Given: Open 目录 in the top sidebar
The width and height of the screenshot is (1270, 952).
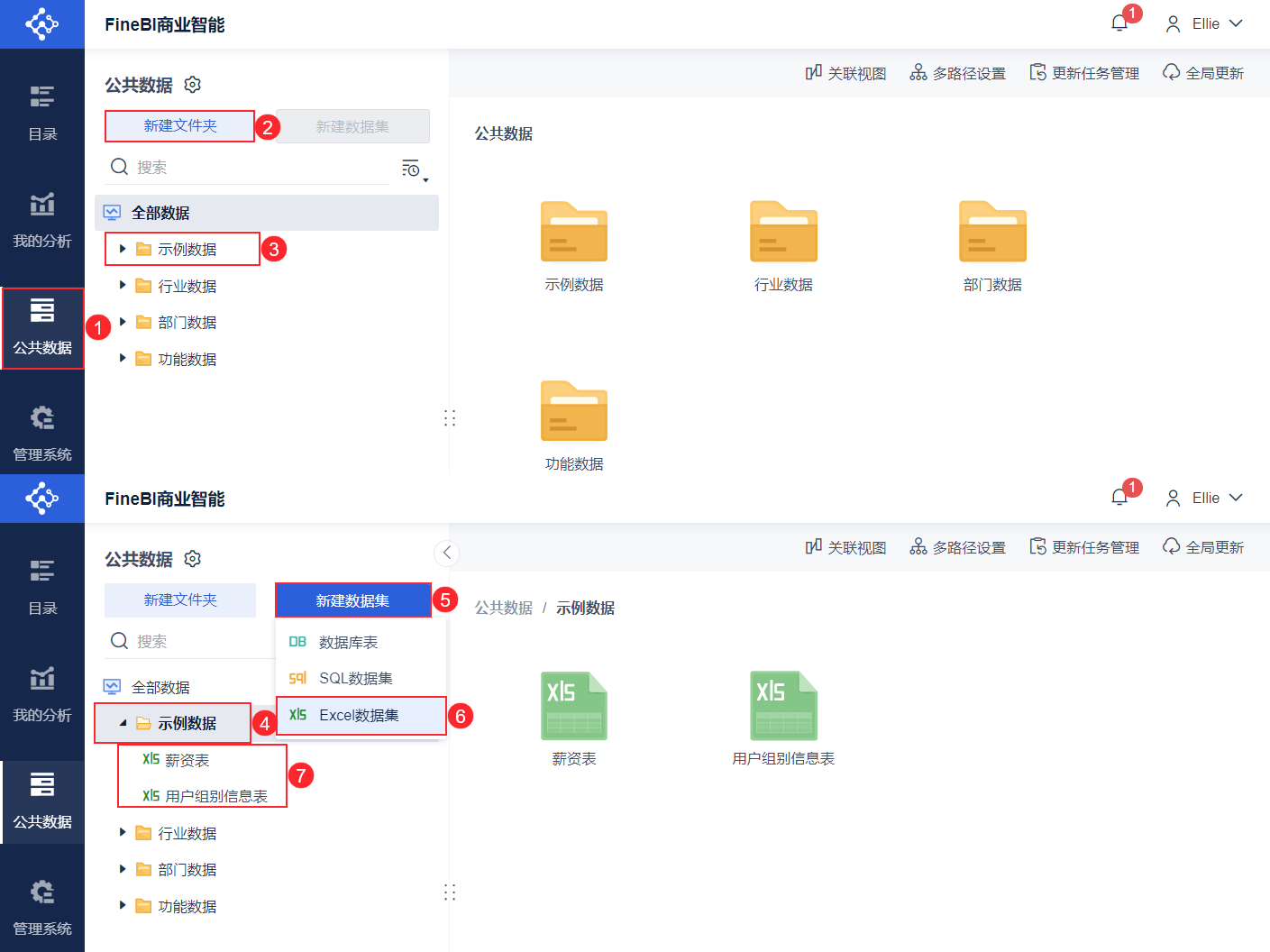Looking at the screenshot, I should [42, 114].
